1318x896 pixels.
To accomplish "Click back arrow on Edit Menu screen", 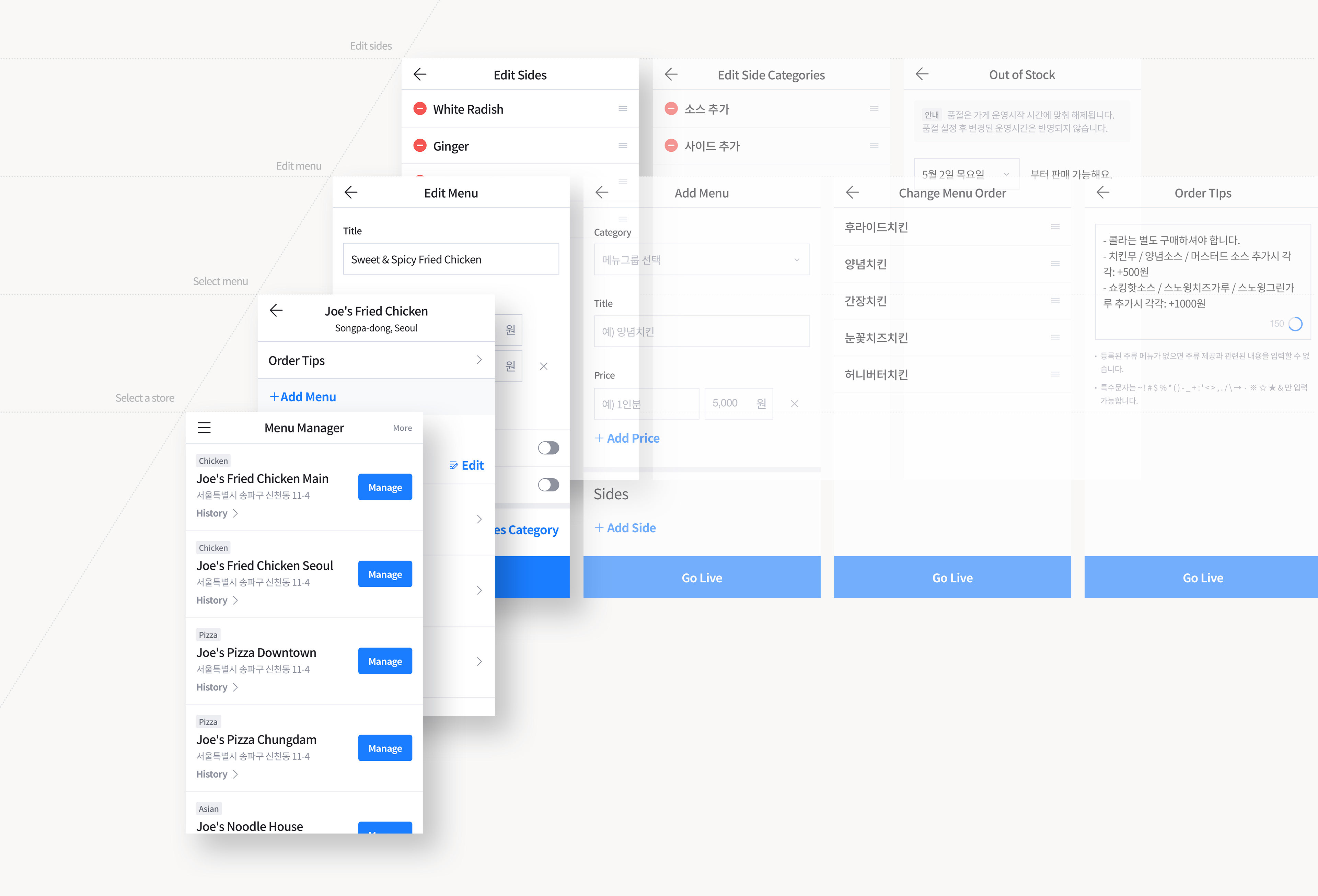I will click(x=351, y=192).
